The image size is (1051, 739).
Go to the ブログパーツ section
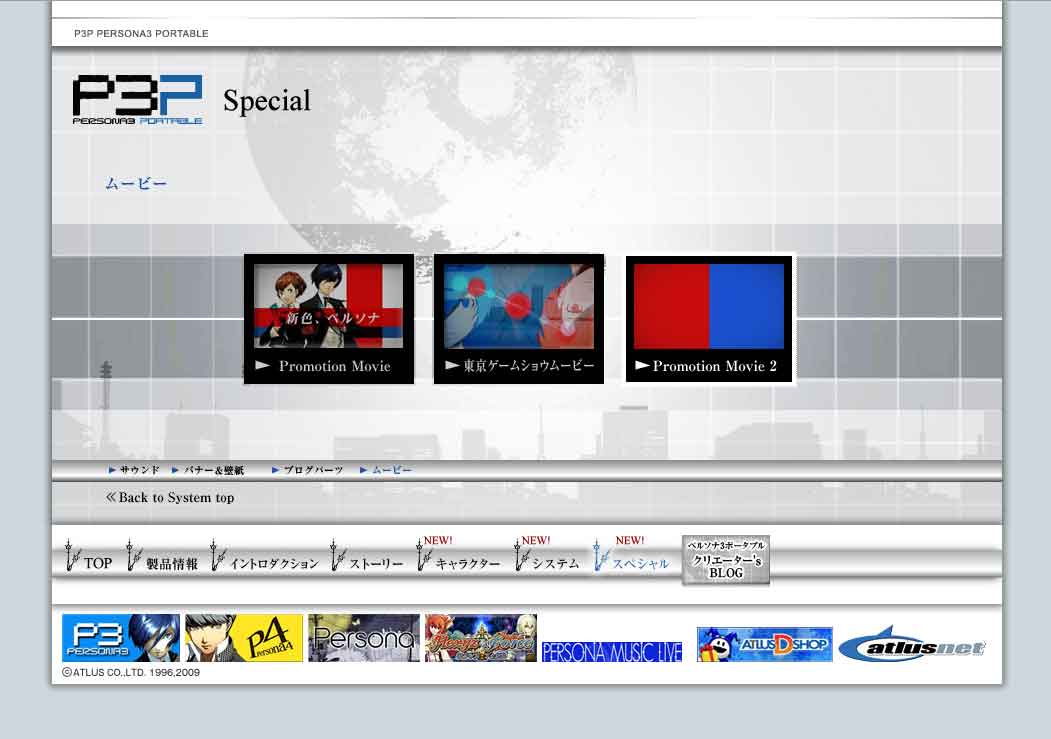pyautogui.click(x=308, y=470)
